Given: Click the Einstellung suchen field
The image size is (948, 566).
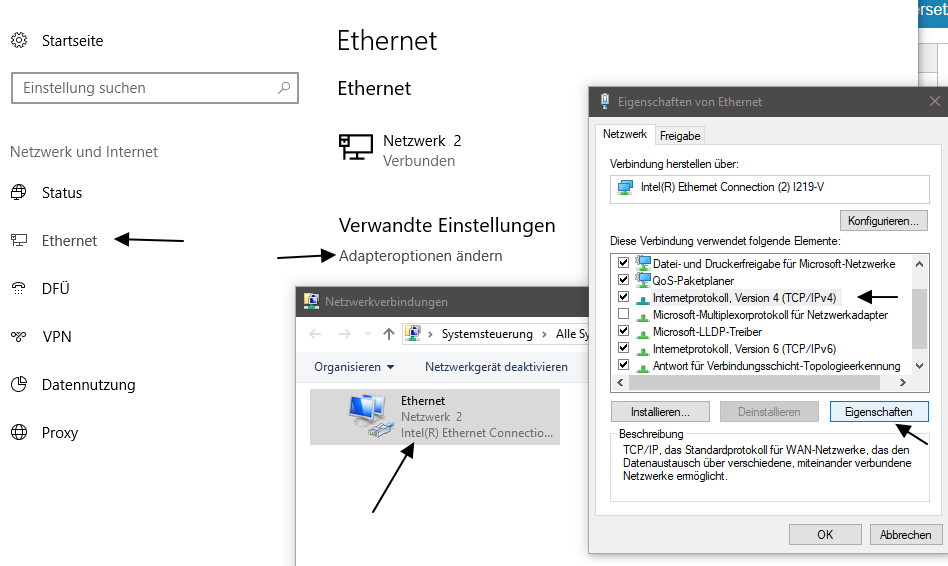Looking at the screenshot, I should pyautogui.click(x=155, y=88).
